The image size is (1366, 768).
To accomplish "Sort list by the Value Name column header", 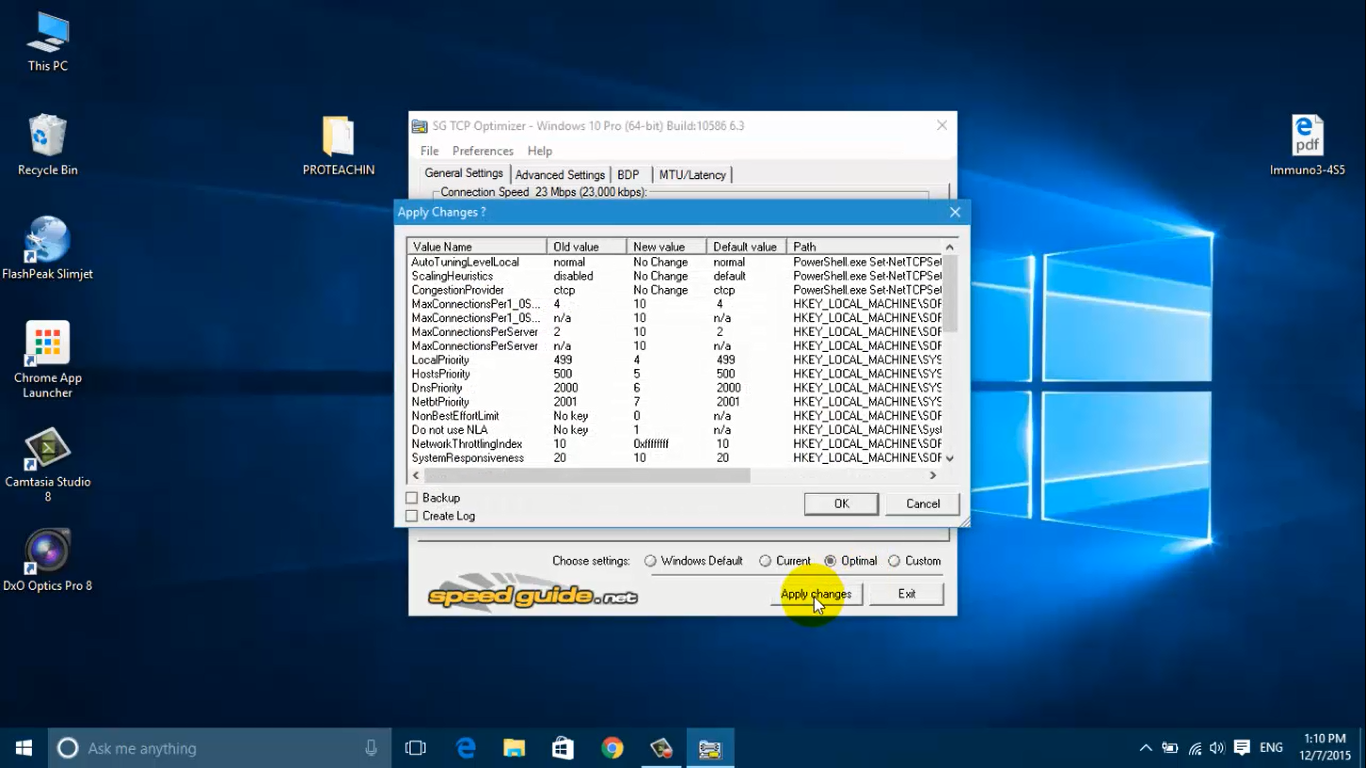I will pyautogui.click(x=476, y=246).
